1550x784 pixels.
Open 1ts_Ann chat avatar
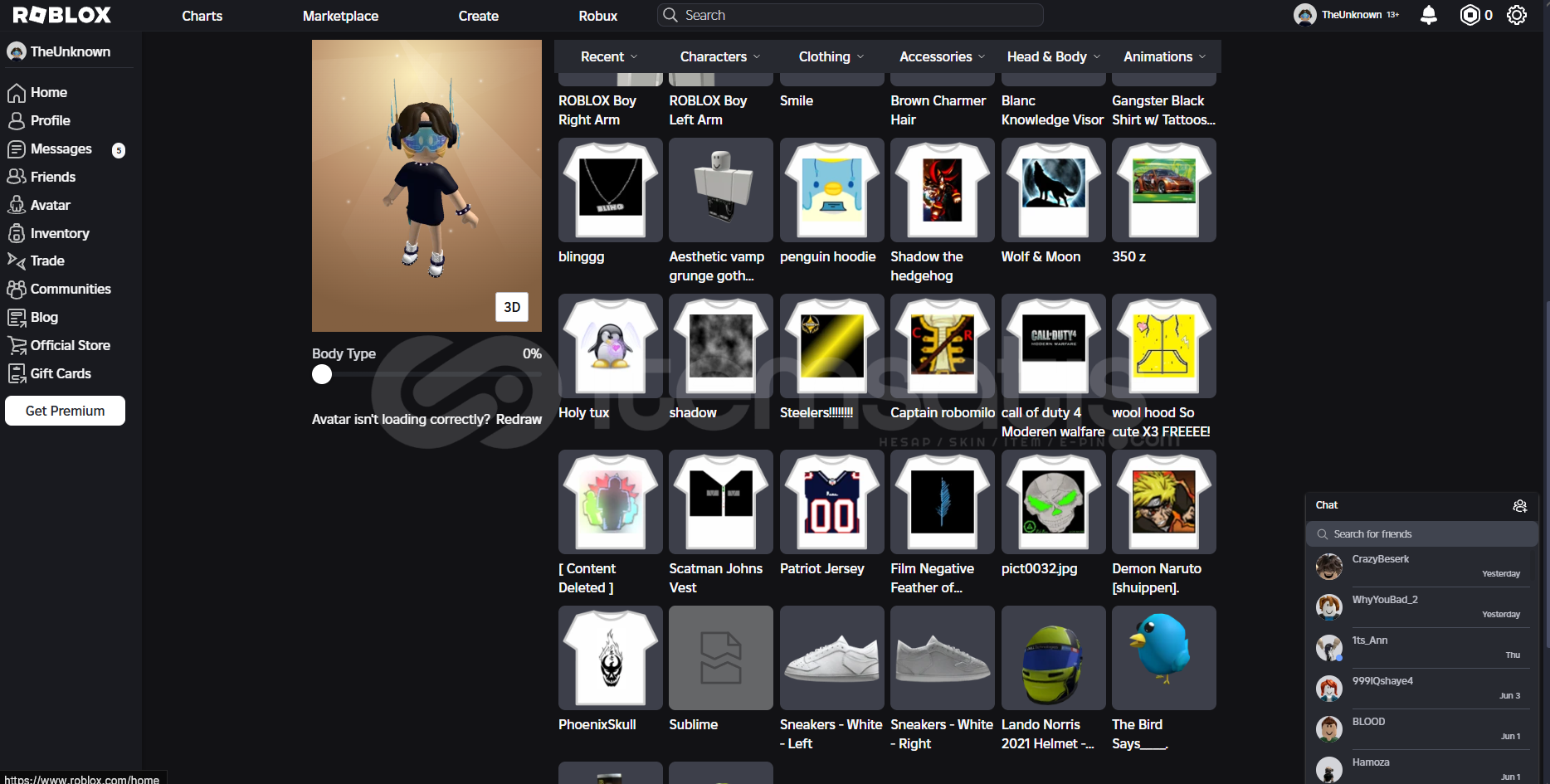[x=1329, y=648]
